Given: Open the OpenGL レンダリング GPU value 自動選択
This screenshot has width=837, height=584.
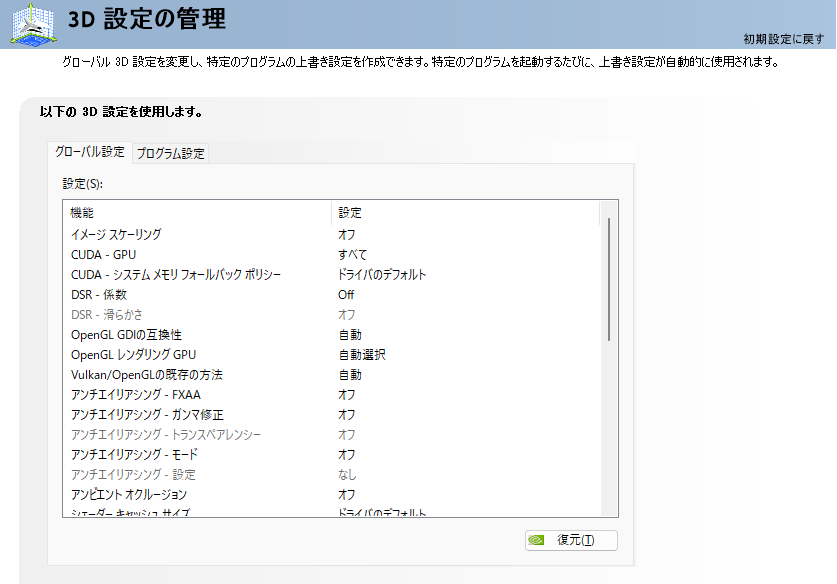Looking at the screenshot, I should tap(361, 354).
